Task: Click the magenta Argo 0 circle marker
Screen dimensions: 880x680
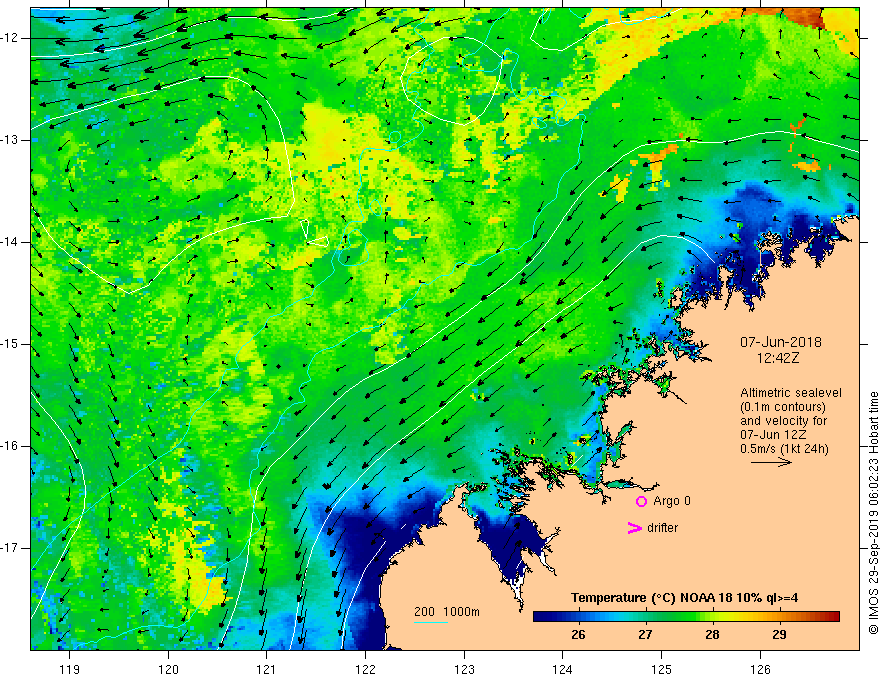Action: 641,501
